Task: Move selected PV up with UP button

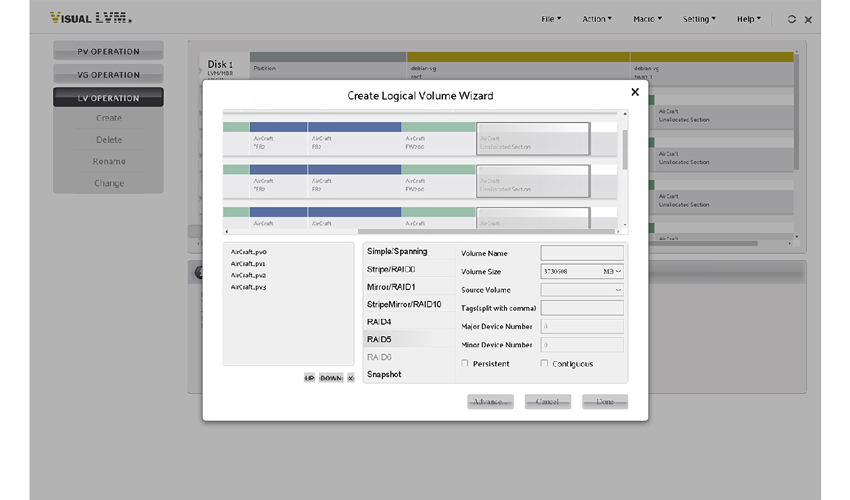Action: pyautogui.click(x=310, y=378)
